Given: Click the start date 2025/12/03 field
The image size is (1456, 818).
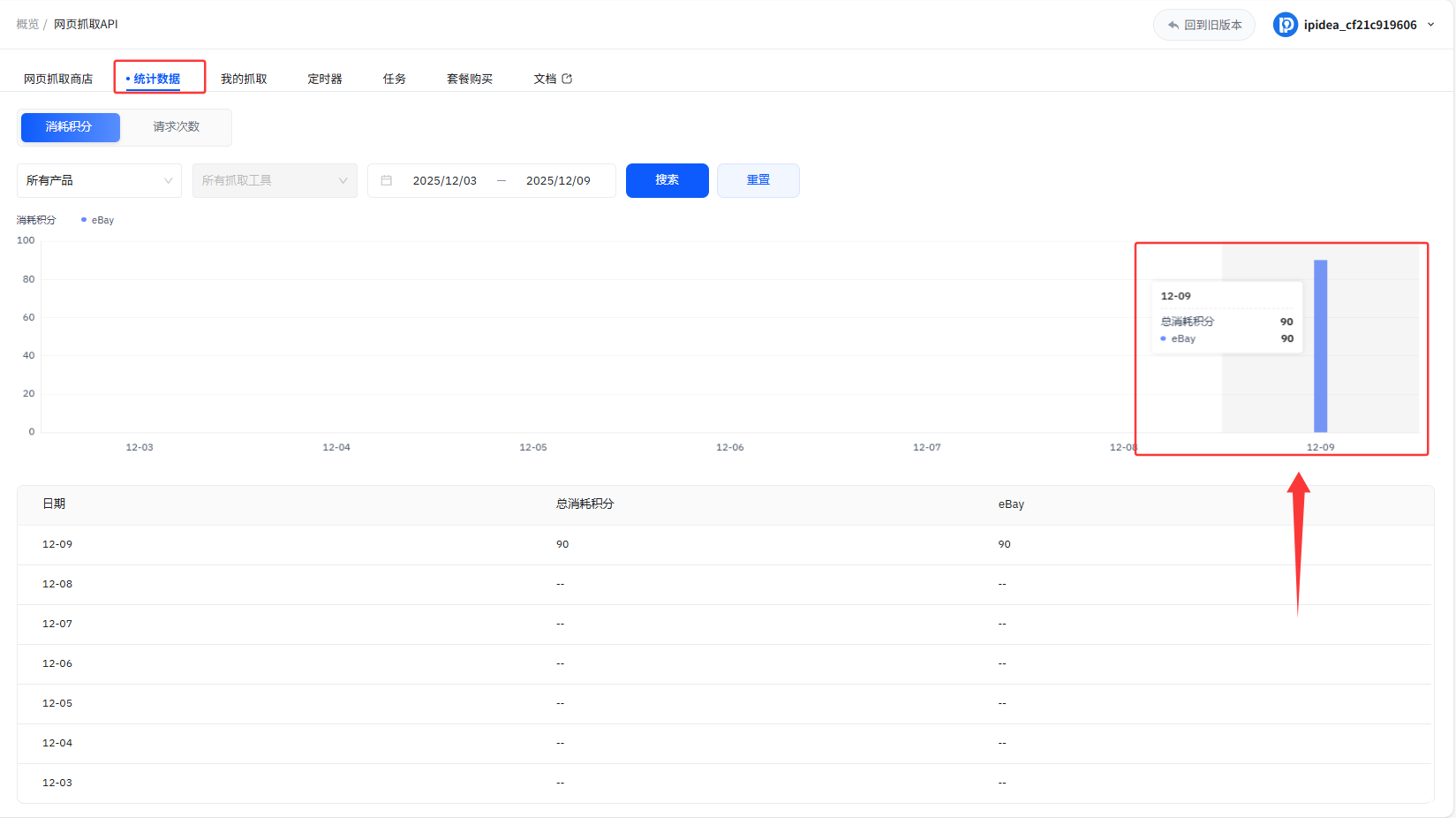Looking at the screenshot, I should [445, 180].
